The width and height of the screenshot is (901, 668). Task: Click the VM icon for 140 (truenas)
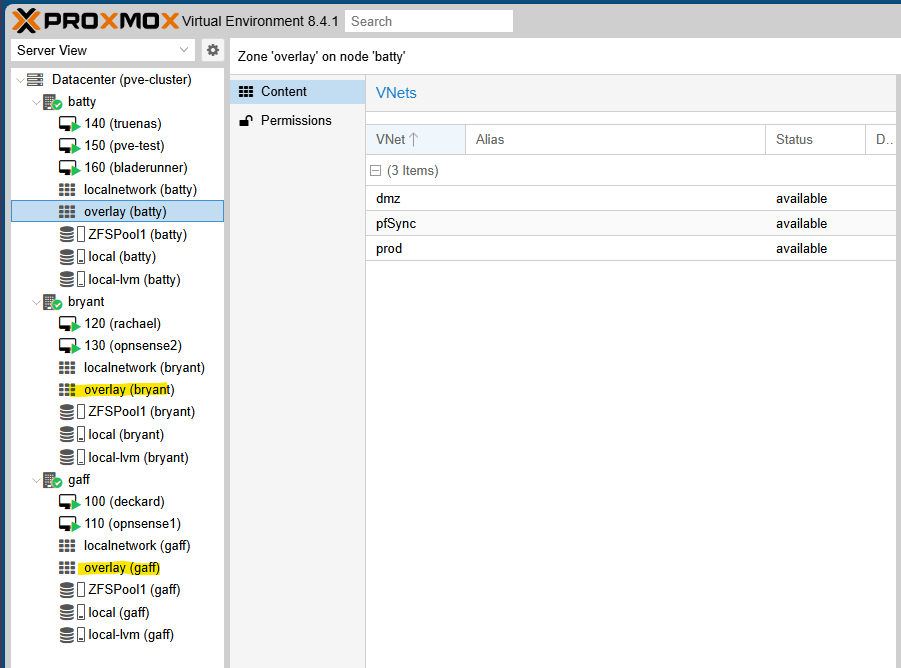pos(69,124)
